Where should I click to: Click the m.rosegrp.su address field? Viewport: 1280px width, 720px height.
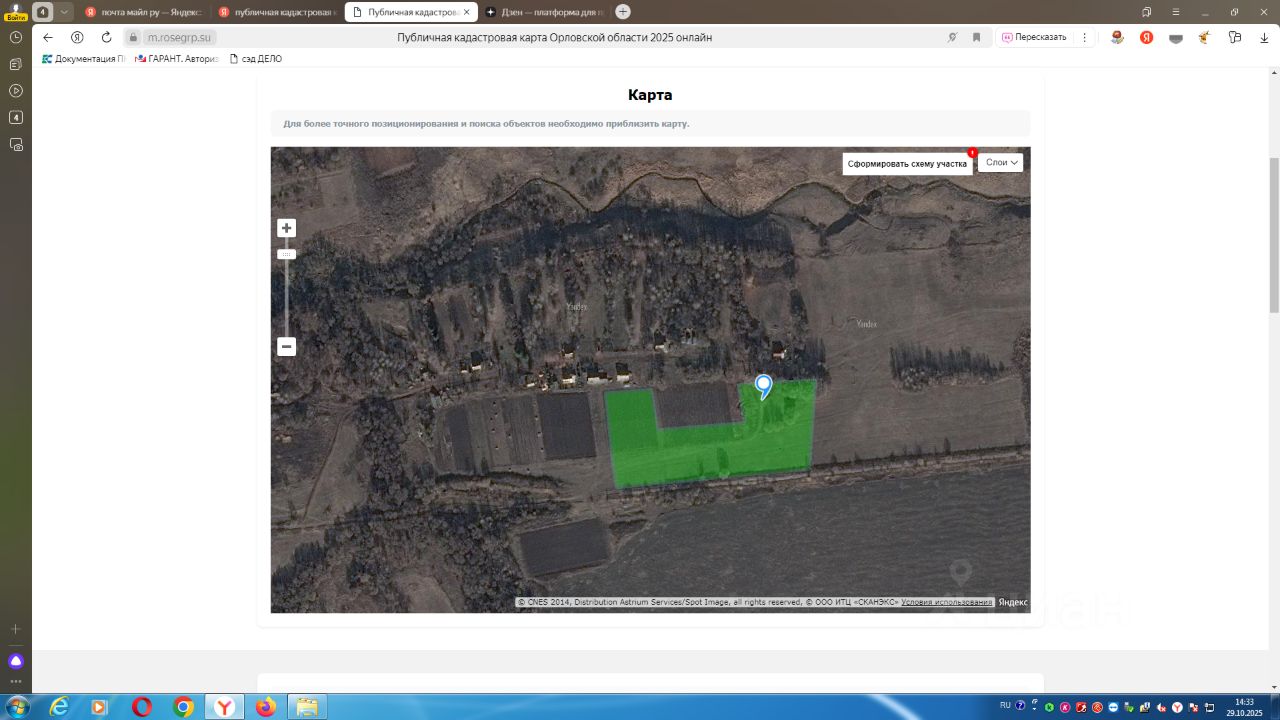click(x=180, y=37)
